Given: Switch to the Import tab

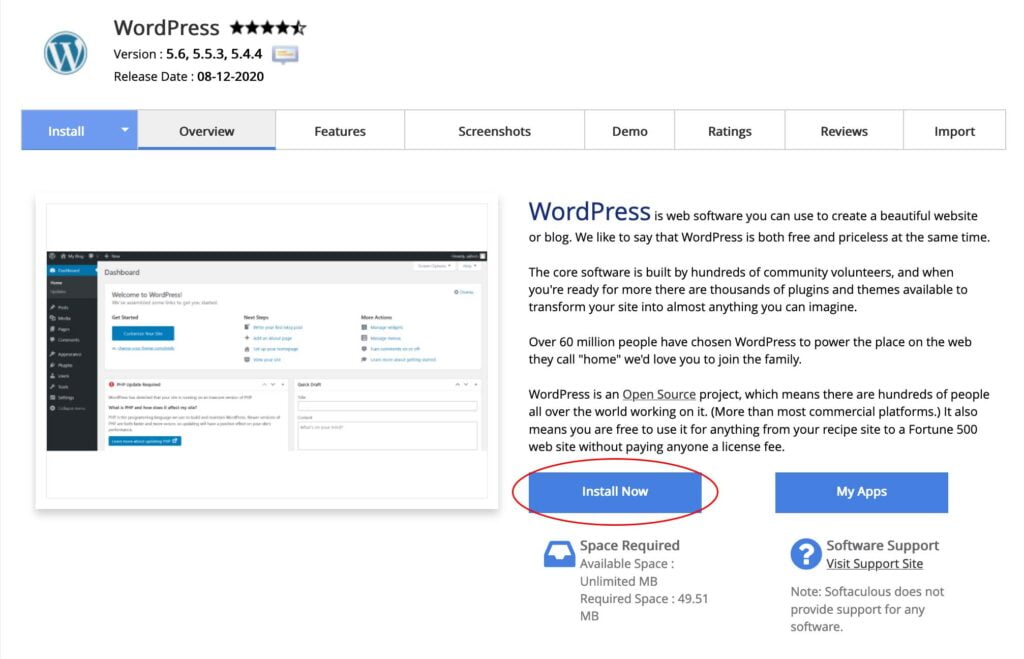Looking at the screenshot, I should (954, 131).
